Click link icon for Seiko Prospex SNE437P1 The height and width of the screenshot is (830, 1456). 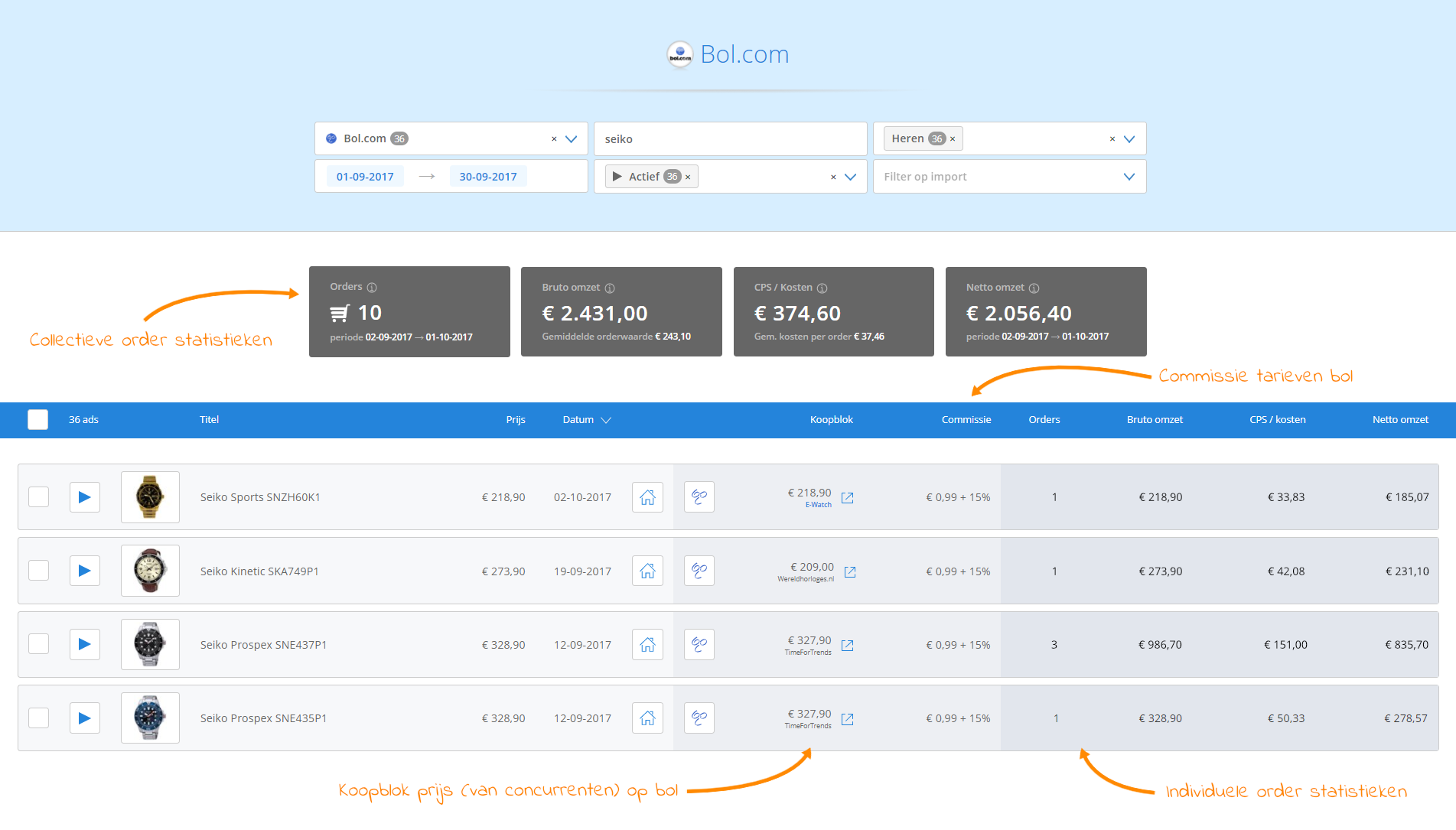point(699,644)
